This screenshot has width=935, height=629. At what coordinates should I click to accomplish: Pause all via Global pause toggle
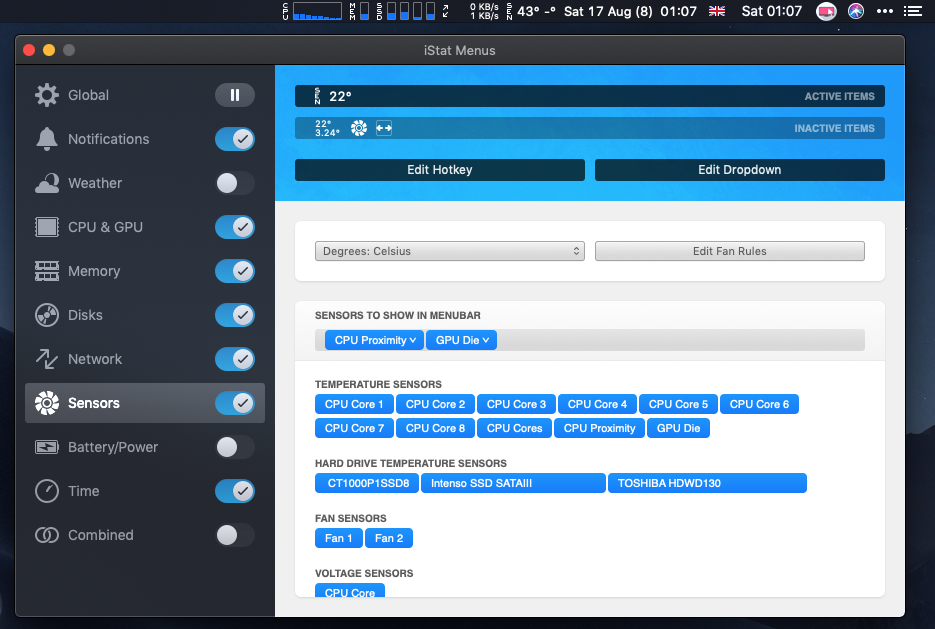(235, 95)
